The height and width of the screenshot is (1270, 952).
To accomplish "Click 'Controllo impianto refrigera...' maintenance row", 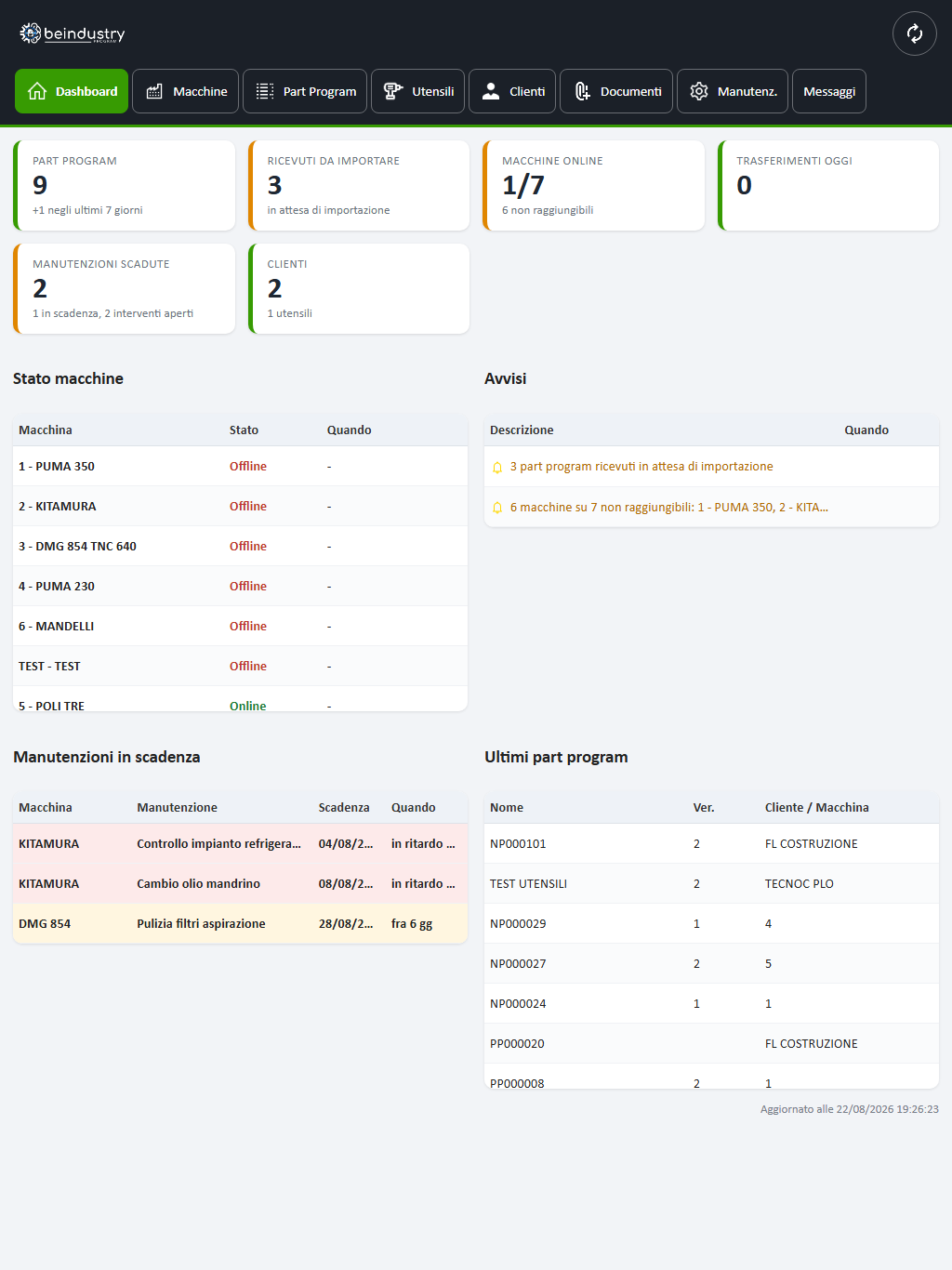I will 240,844.
